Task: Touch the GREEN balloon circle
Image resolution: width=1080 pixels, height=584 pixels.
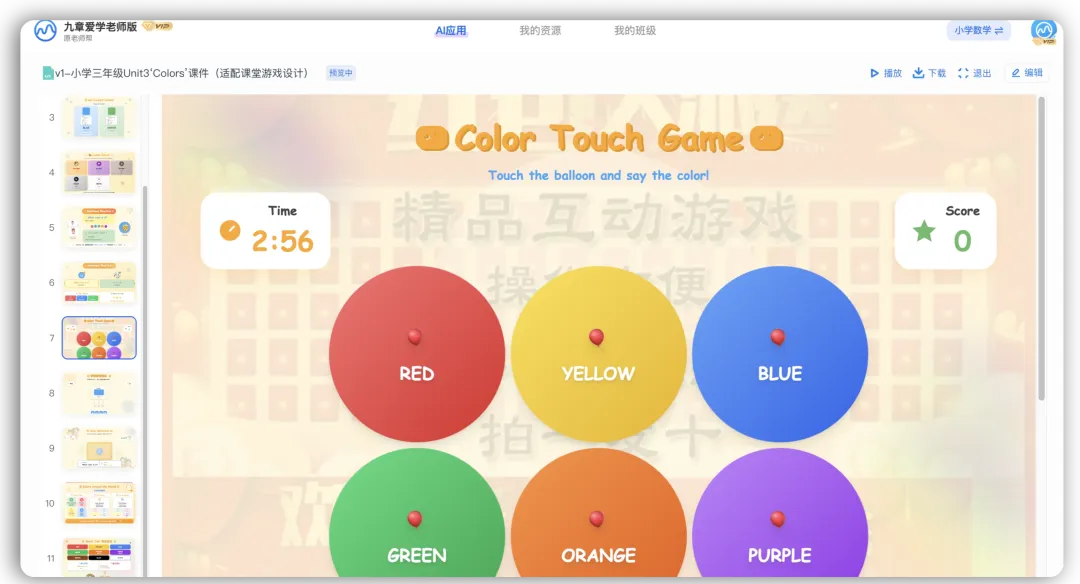Action: click(x=417, y=513)
